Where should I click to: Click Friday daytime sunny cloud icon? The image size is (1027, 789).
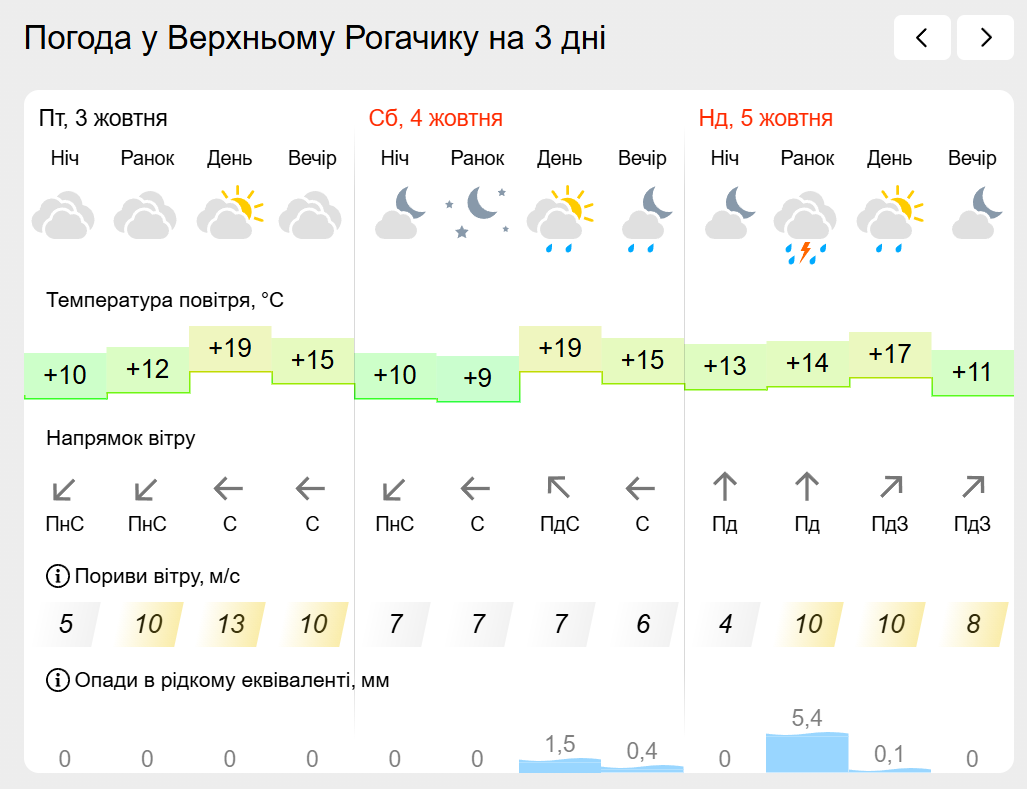pyautogui.click(x=230, y=213)
